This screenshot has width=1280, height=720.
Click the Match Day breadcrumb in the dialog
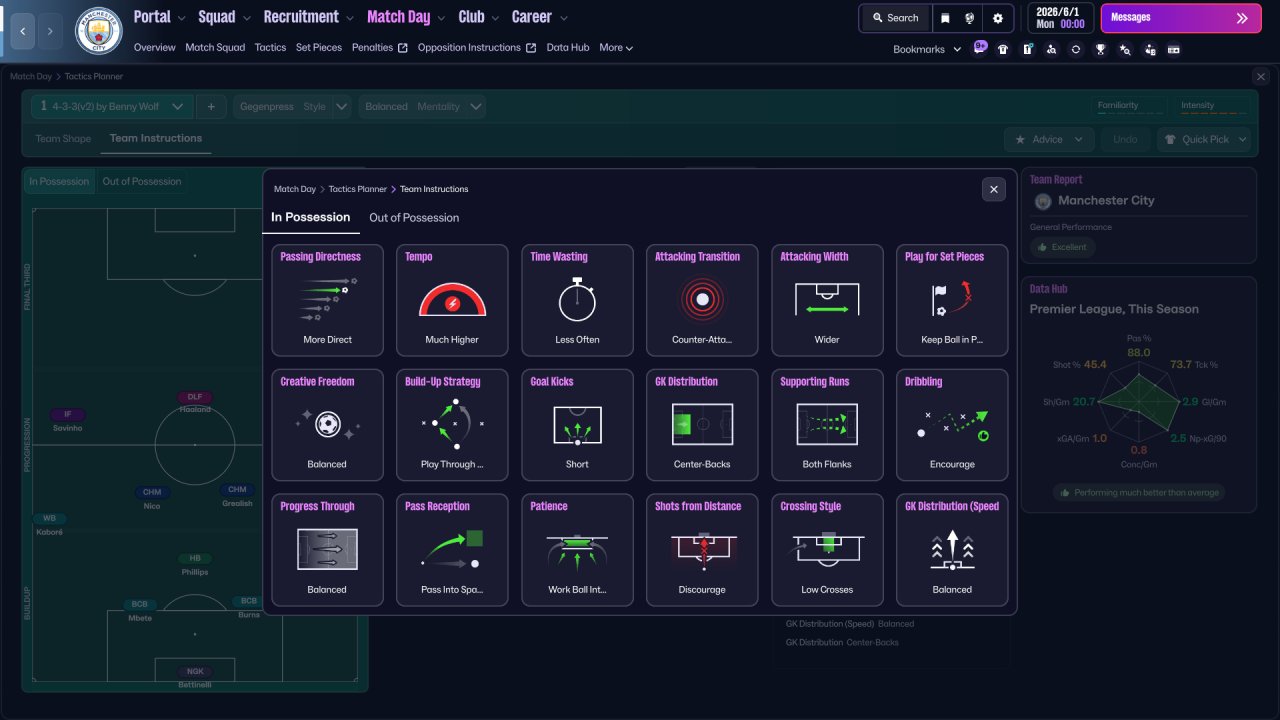click(295, 189)
